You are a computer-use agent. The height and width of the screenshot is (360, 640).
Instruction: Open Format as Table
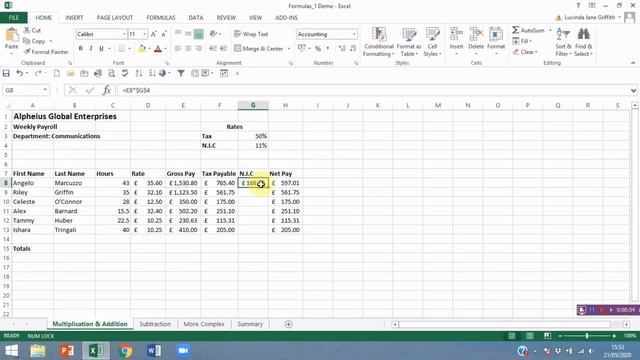(409, 42)
